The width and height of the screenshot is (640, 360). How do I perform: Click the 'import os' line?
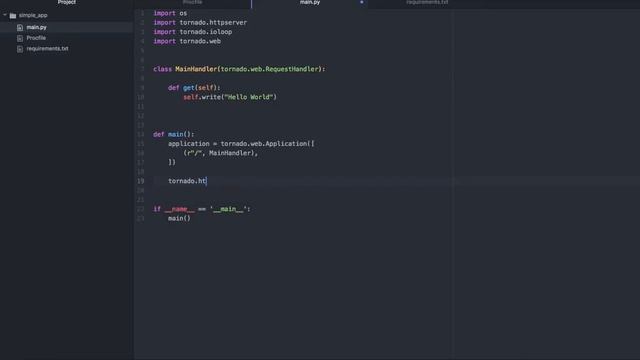point(170,13)
